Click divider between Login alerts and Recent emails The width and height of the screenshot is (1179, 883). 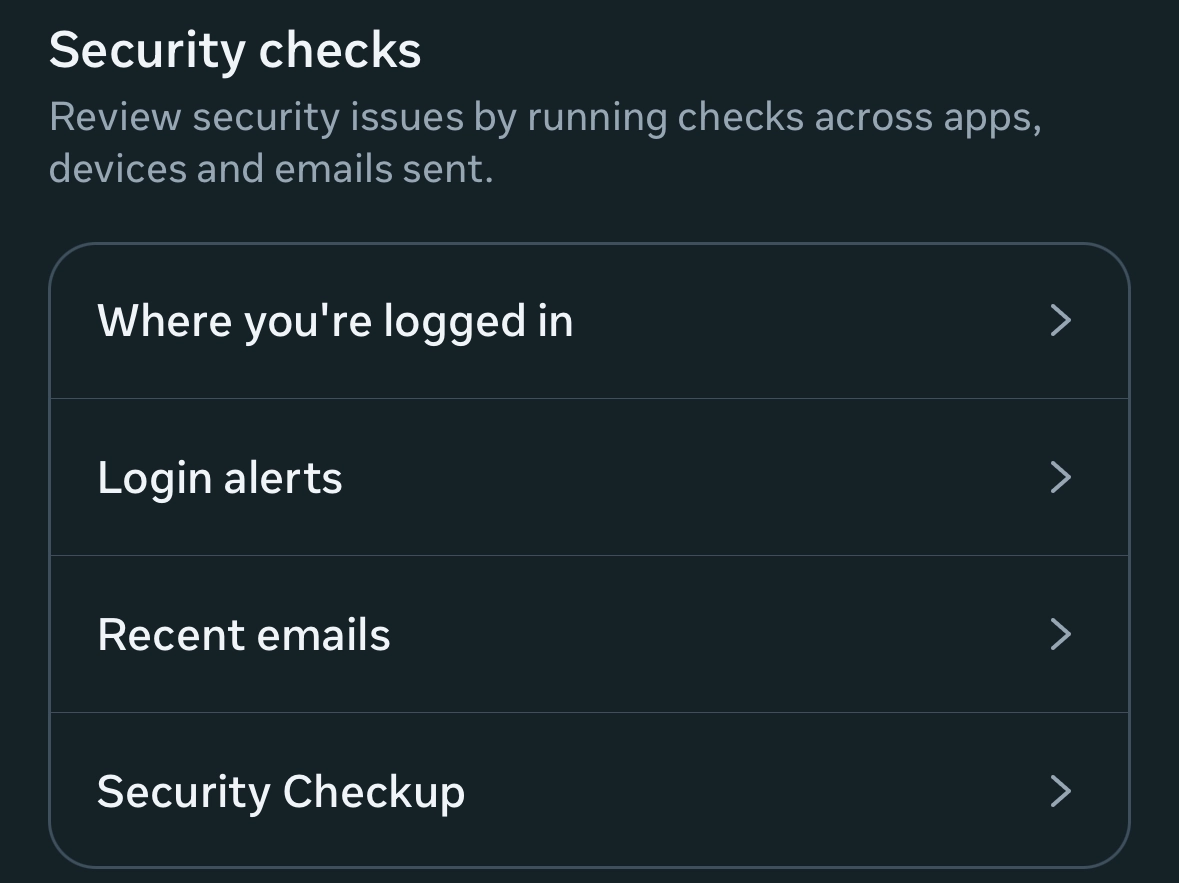[589, 556]
